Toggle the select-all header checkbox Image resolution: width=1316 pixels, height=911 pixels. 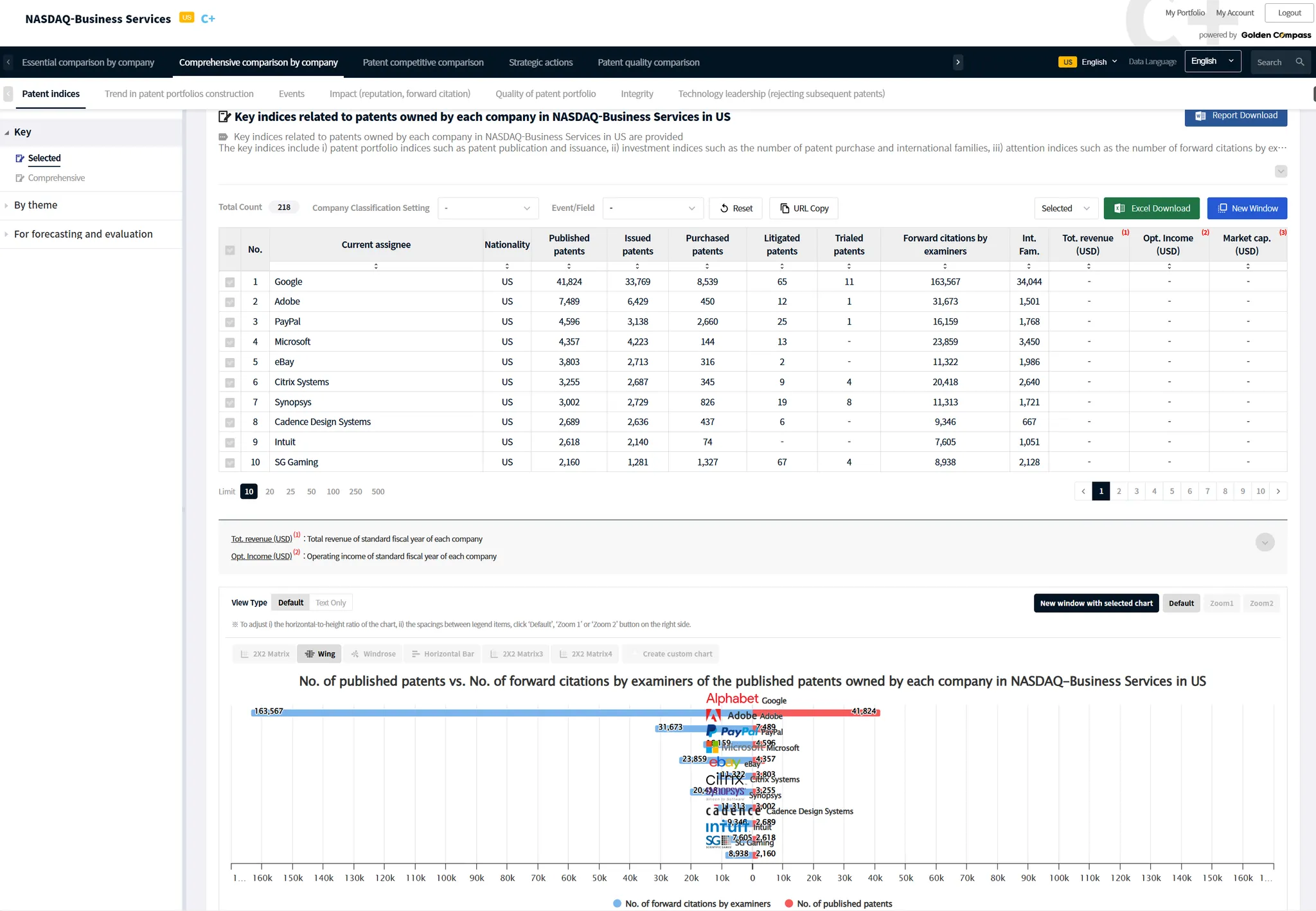click(x=230, y=250)
